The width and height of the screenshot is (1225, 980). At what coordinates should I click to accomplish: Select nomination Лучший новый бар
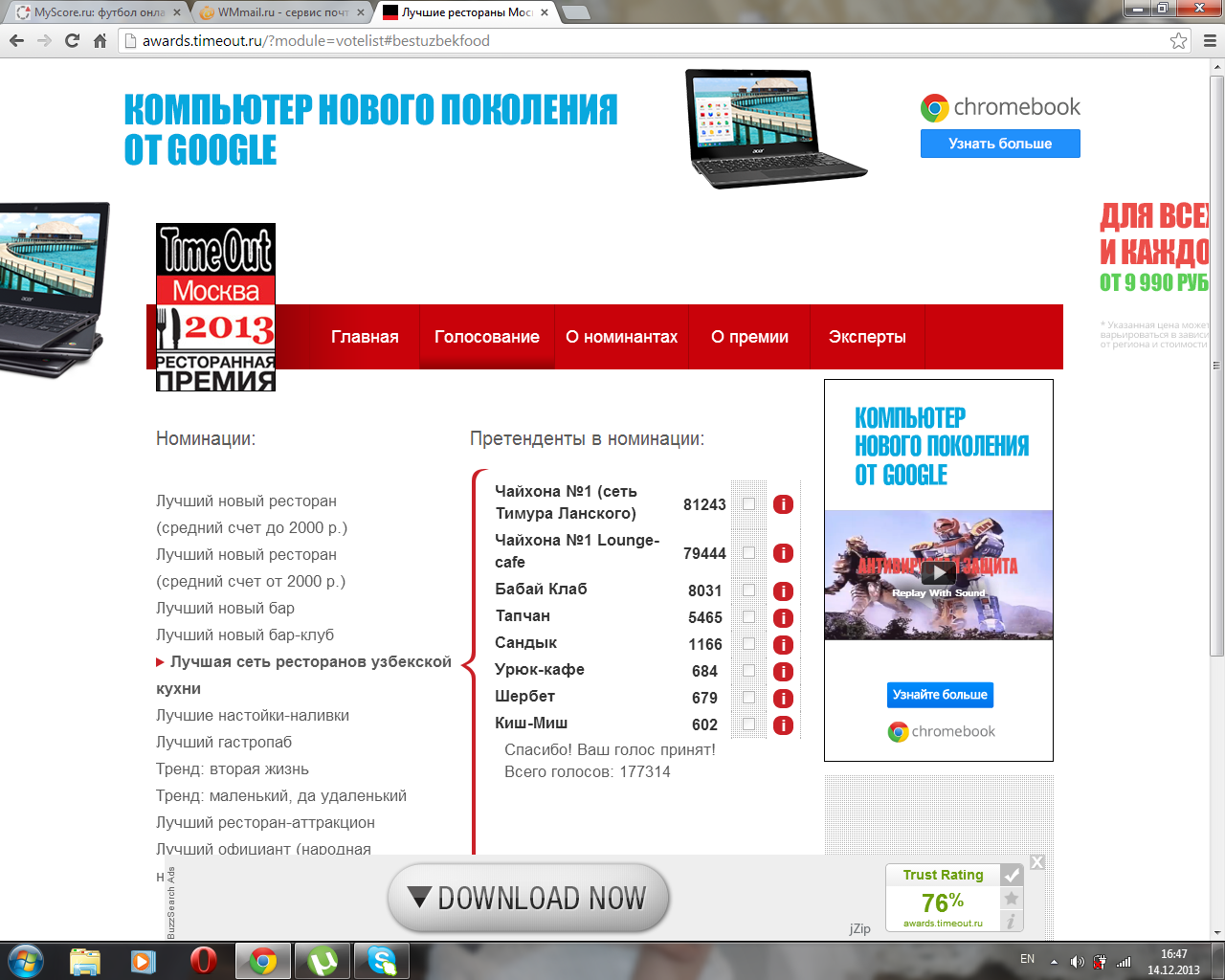[225, 608]
